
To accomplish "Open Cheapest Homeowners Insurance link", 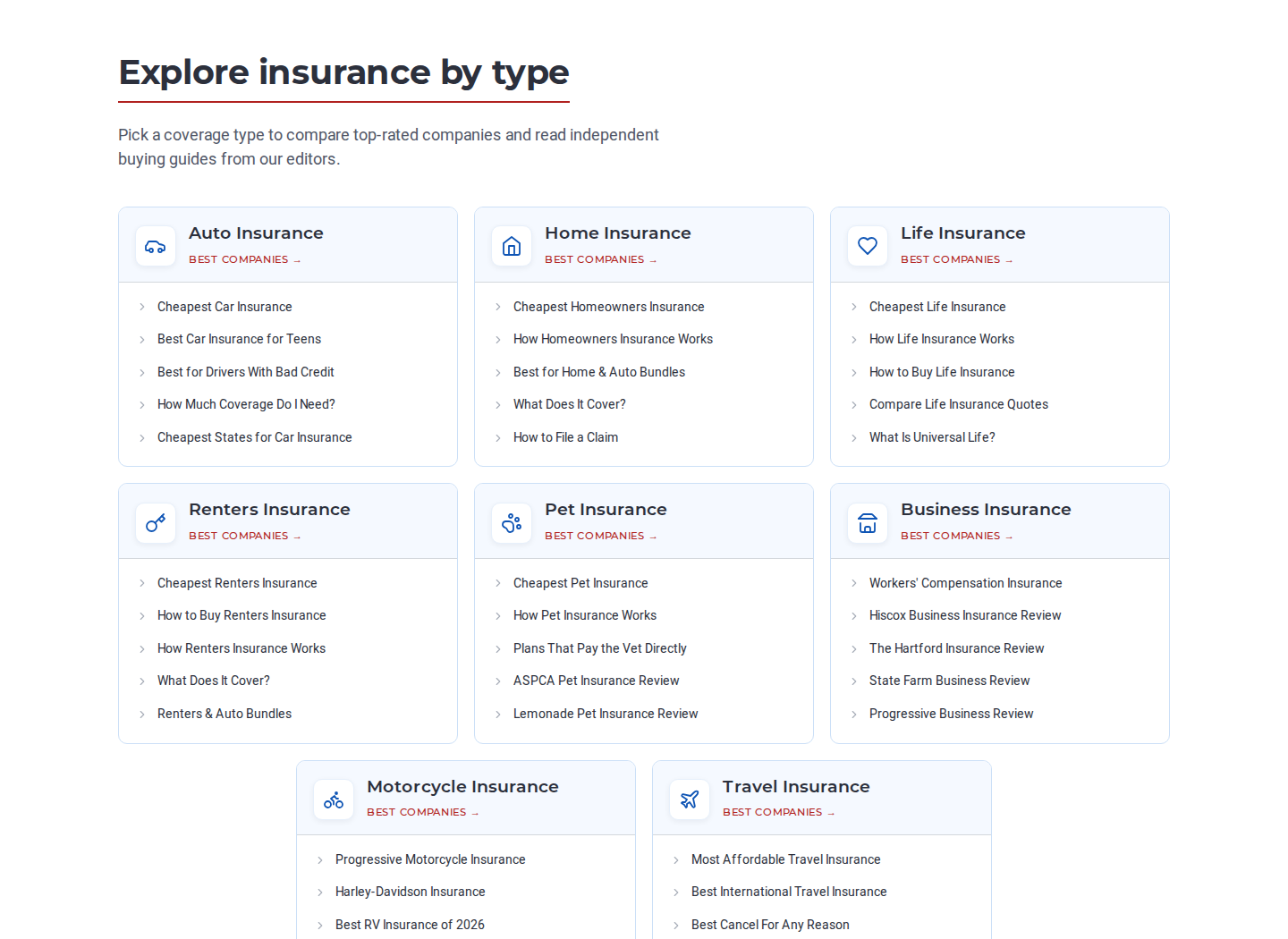I will click(x=608, y=307).
